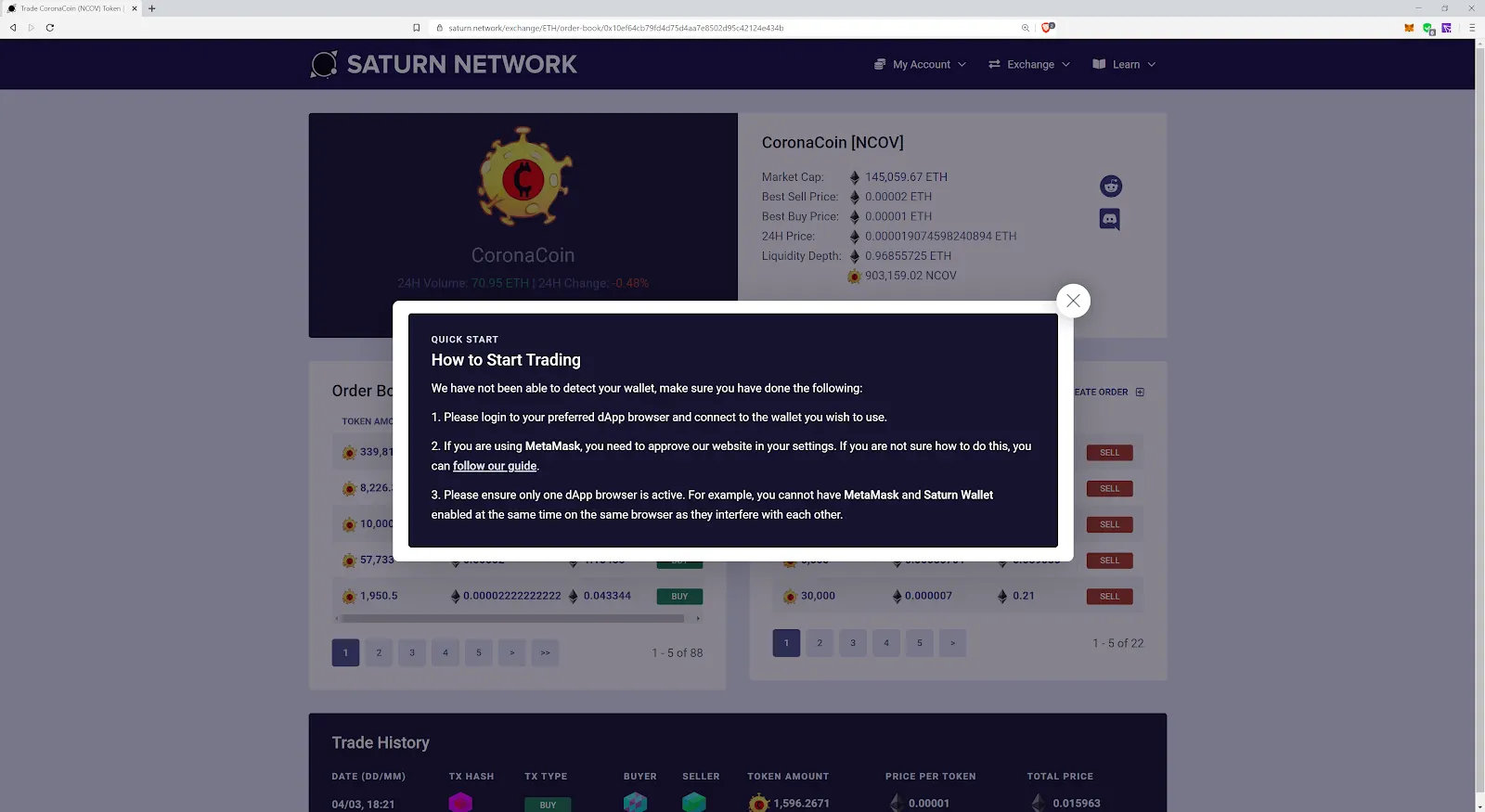Close the Quick Start popup
Screen dimensions: 1485x812
point(1073,301)
